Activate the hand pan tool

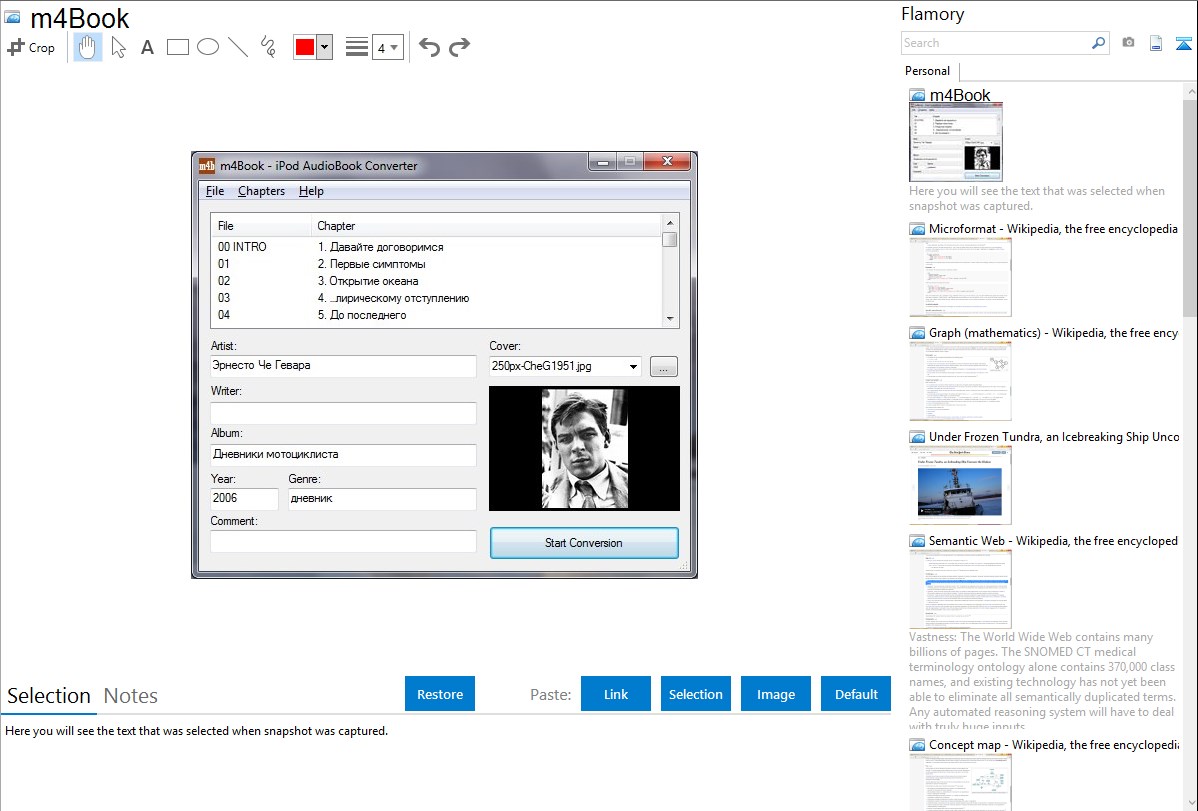(x=88, y=47)
